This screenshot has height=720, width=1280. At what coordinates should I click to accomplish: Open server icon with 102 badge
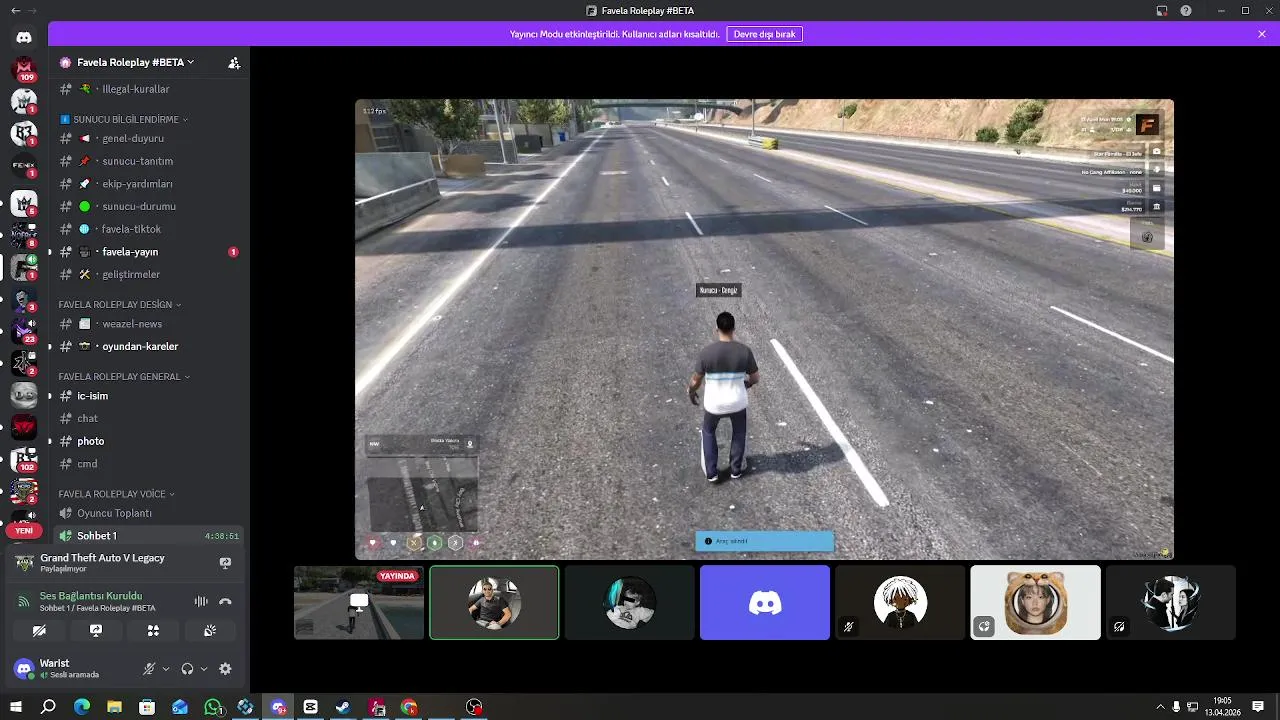pyautogui.click(x=24, y=461)
